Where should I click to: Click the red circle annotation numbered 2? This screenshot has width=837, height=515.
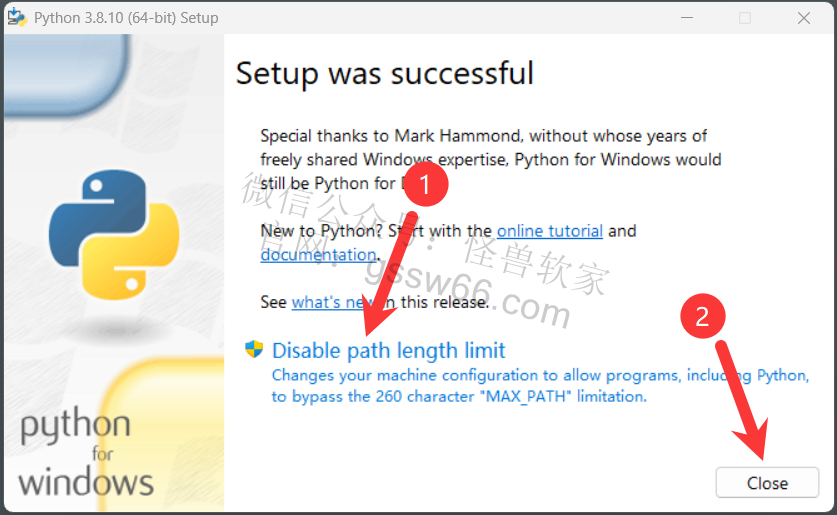702,316
